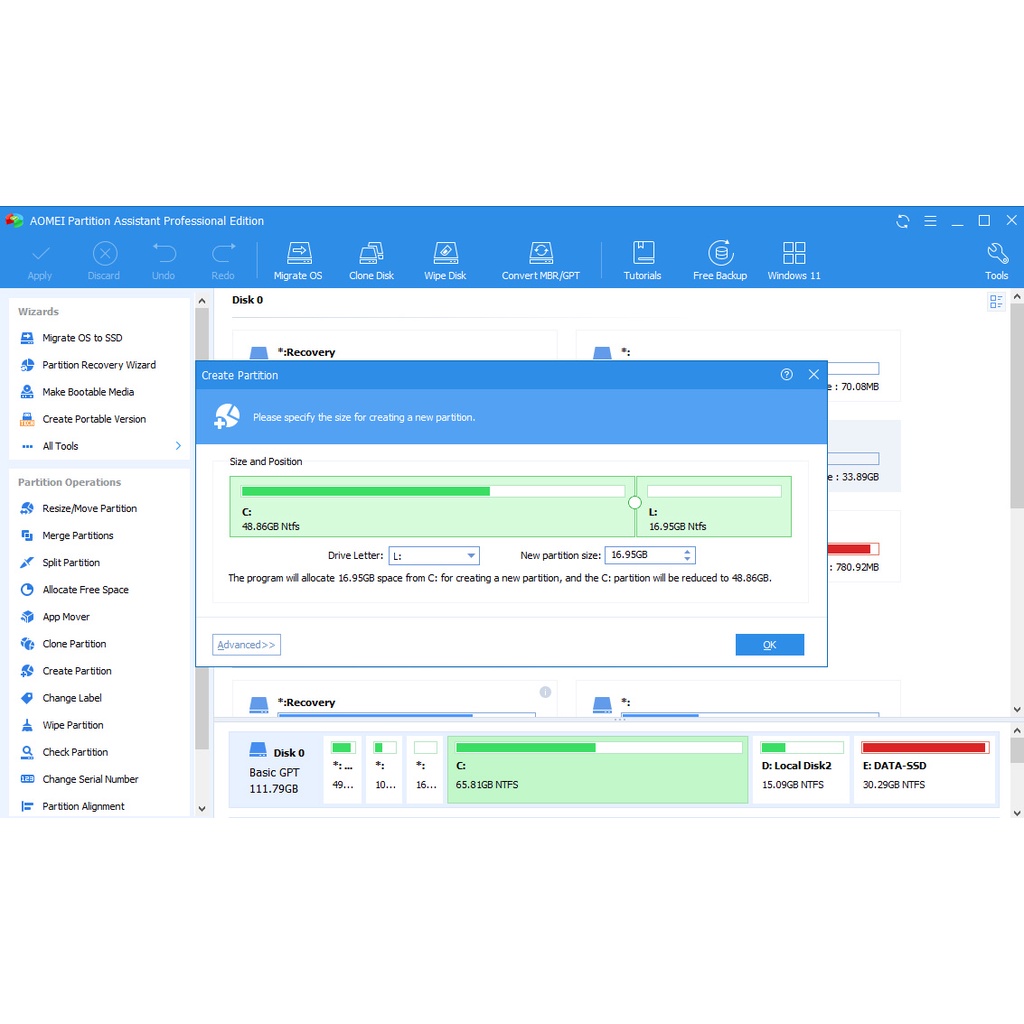Select the Wipe Disk toolbar icon

tap(445, 261)
